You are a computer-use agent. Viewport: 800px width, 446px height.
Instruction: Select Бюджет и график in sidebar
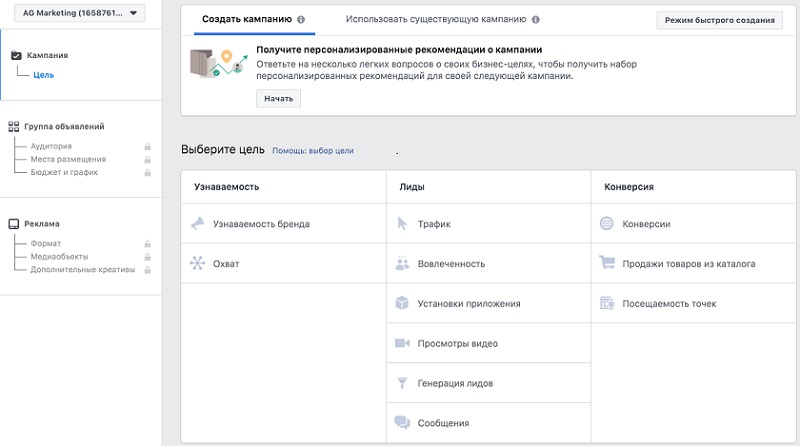click(64, 172)
